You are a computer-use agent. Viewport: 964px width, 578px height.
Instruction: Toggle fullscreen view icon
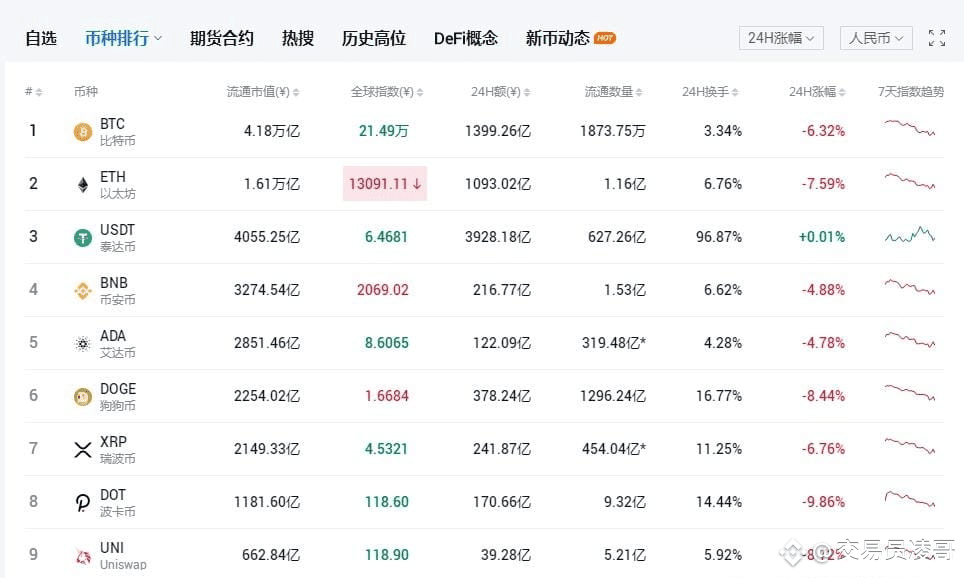[x=936, y=39]
